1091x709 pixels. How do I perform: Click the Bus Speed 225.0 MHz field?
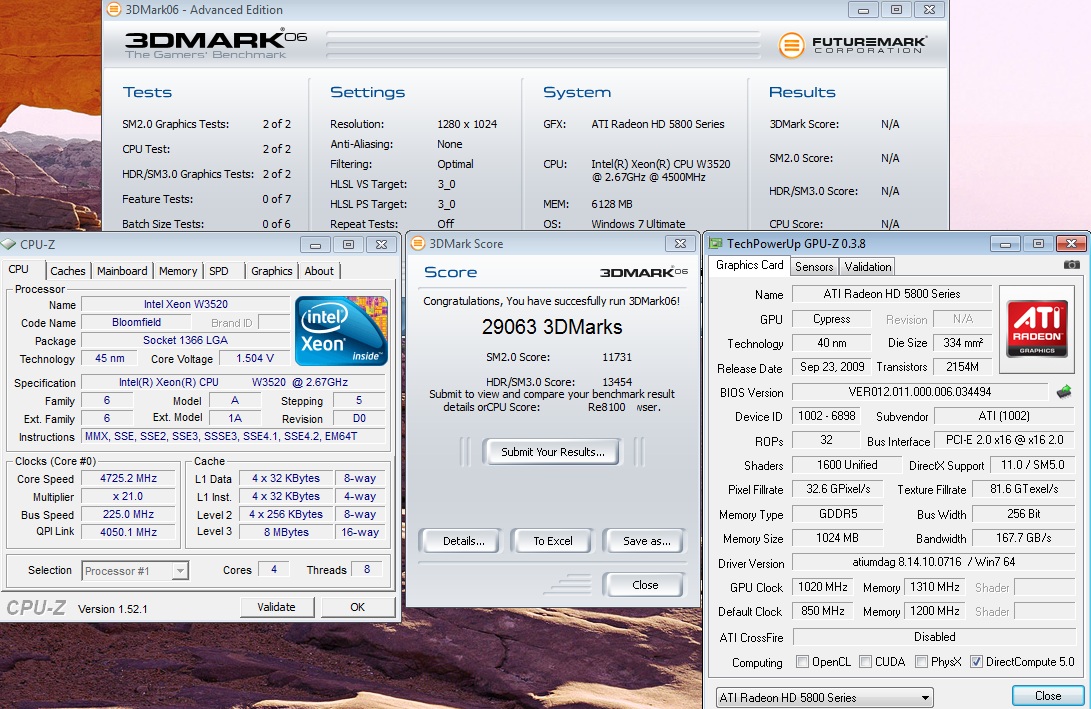[128, 514]
